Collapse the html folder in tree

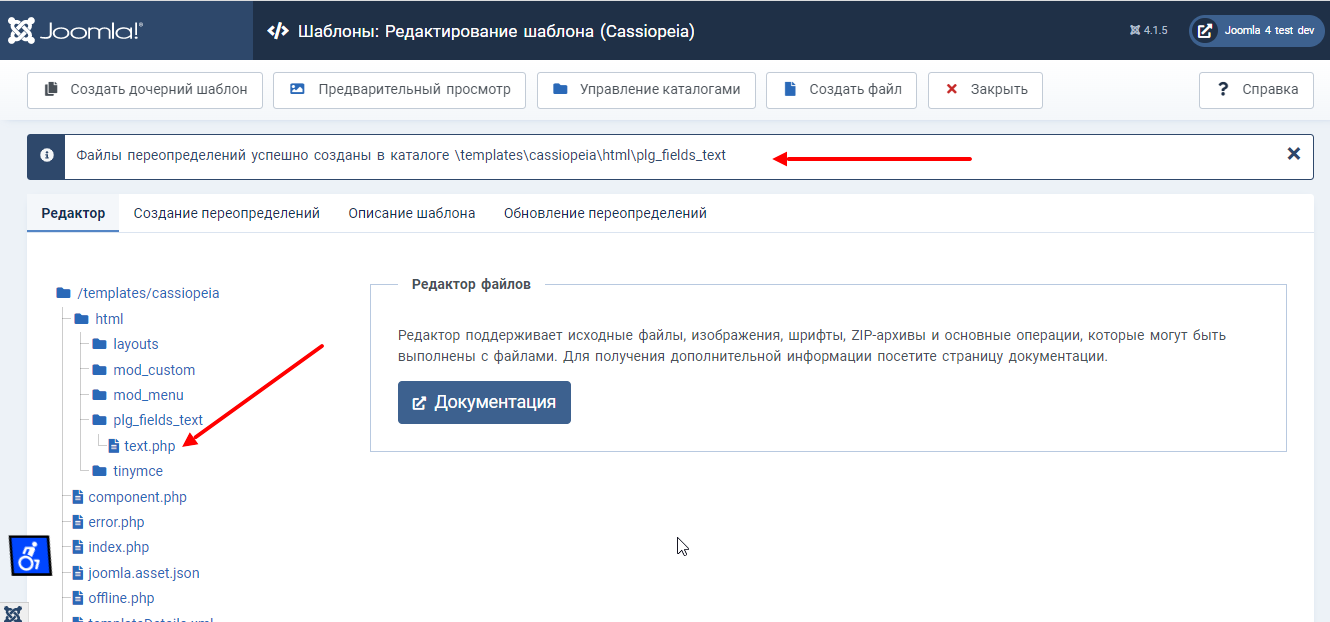click(x=109, y=319)
